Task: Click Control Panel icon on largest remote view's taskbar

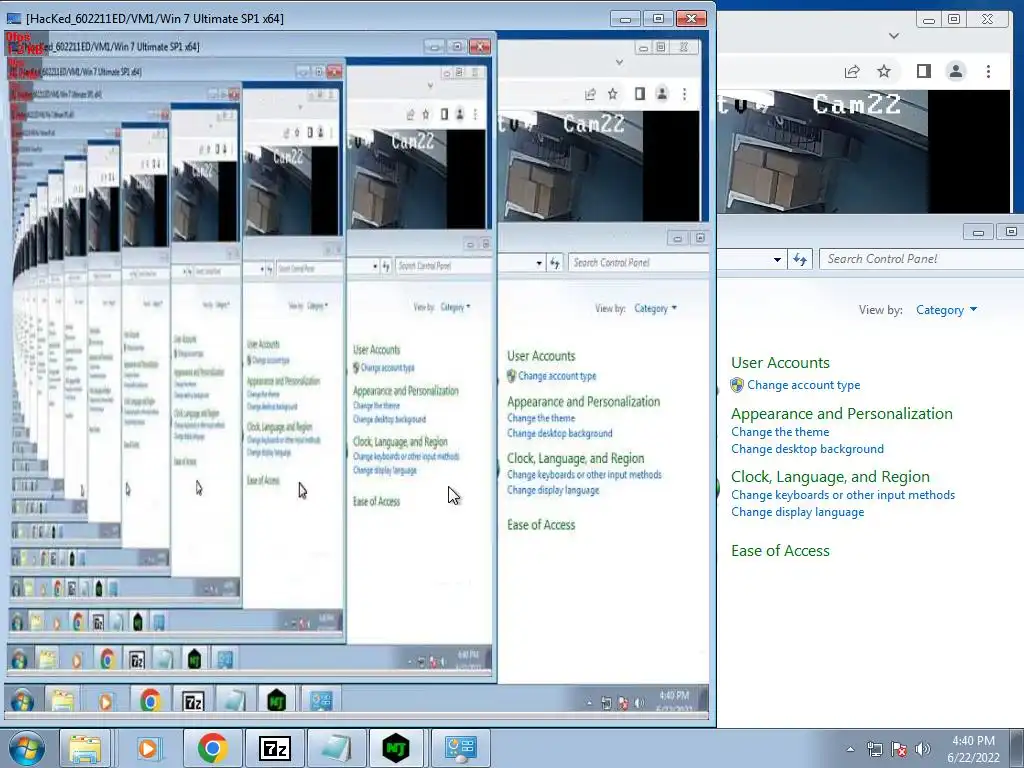Action: (x=321, y=701)
